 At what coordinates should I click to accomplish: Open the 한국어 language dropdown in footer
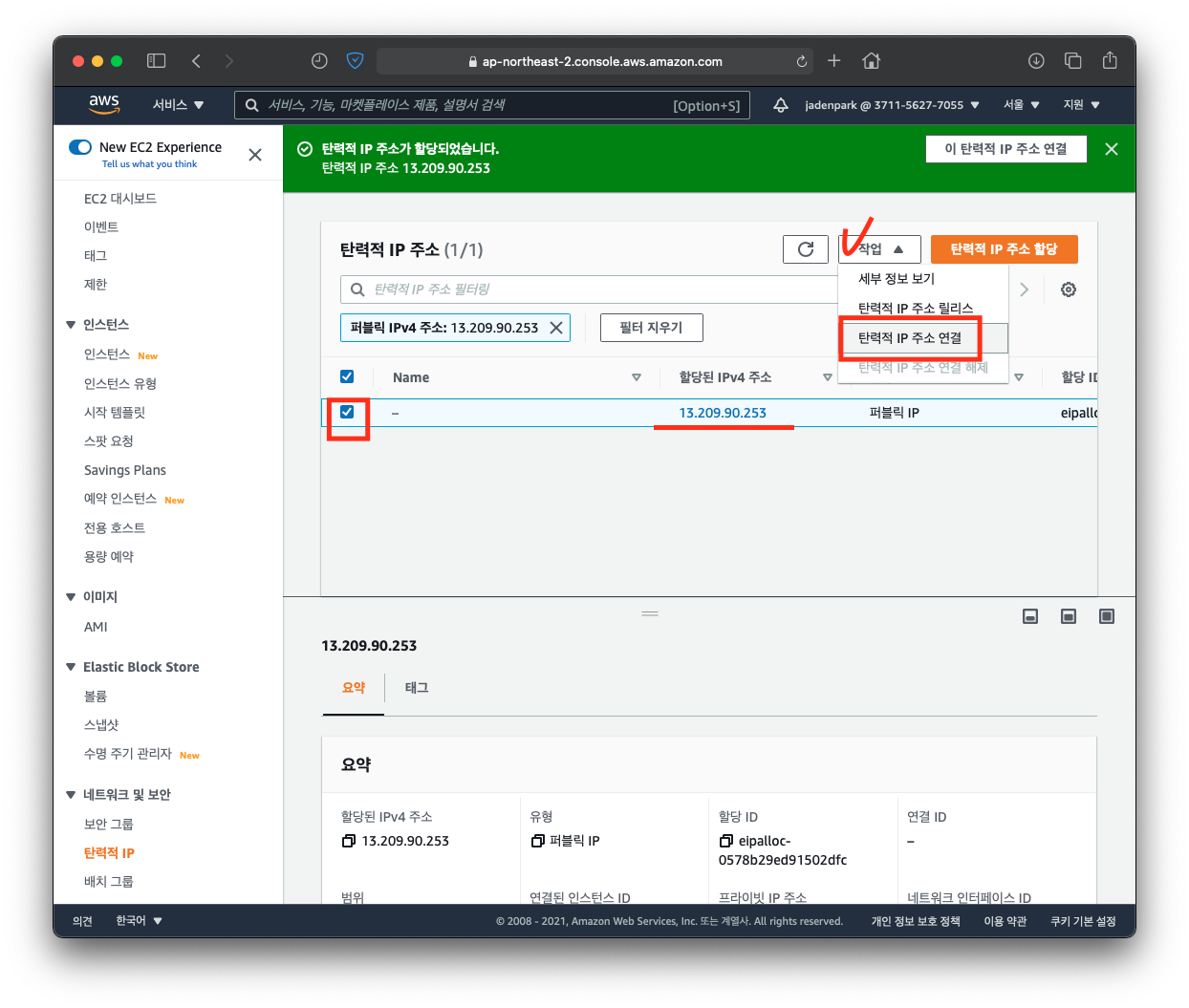[x=140, y=921]
